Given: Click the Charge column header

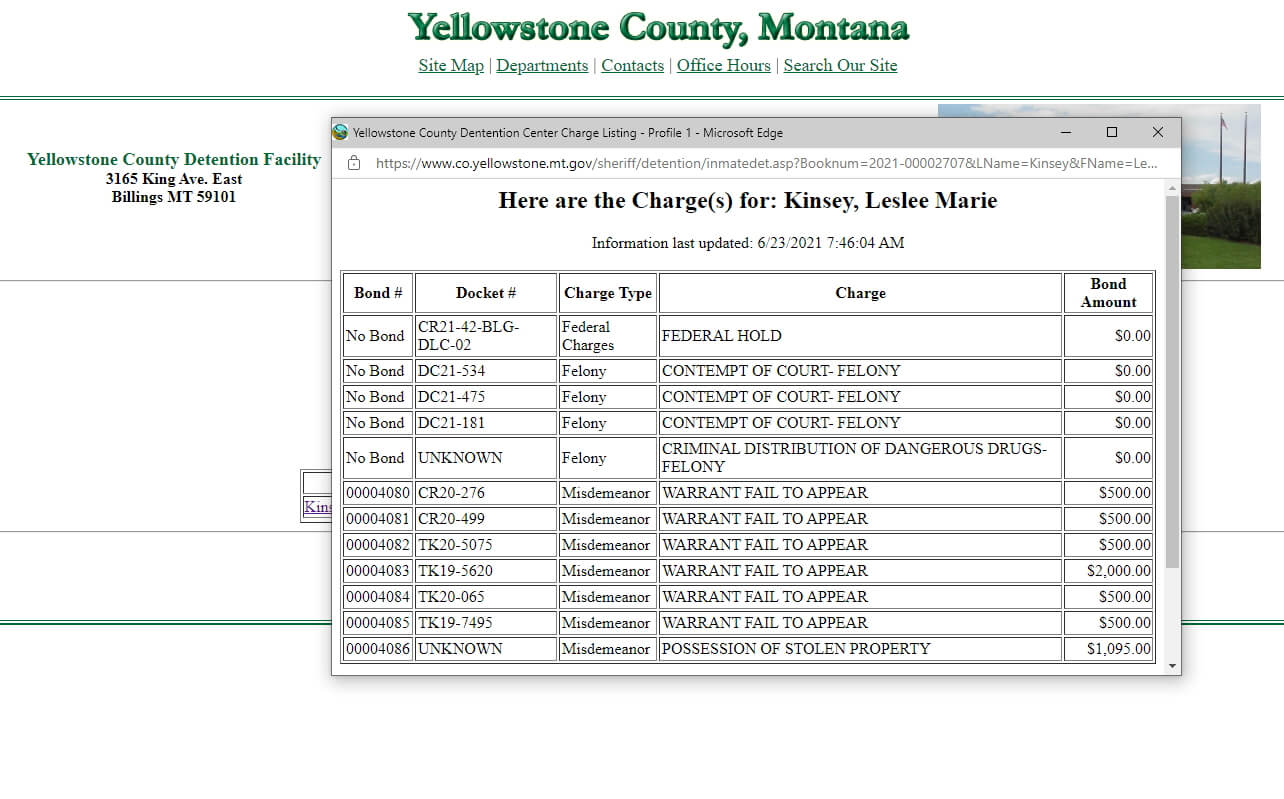Looking at the screenshot, I should [x=860, y=293].
